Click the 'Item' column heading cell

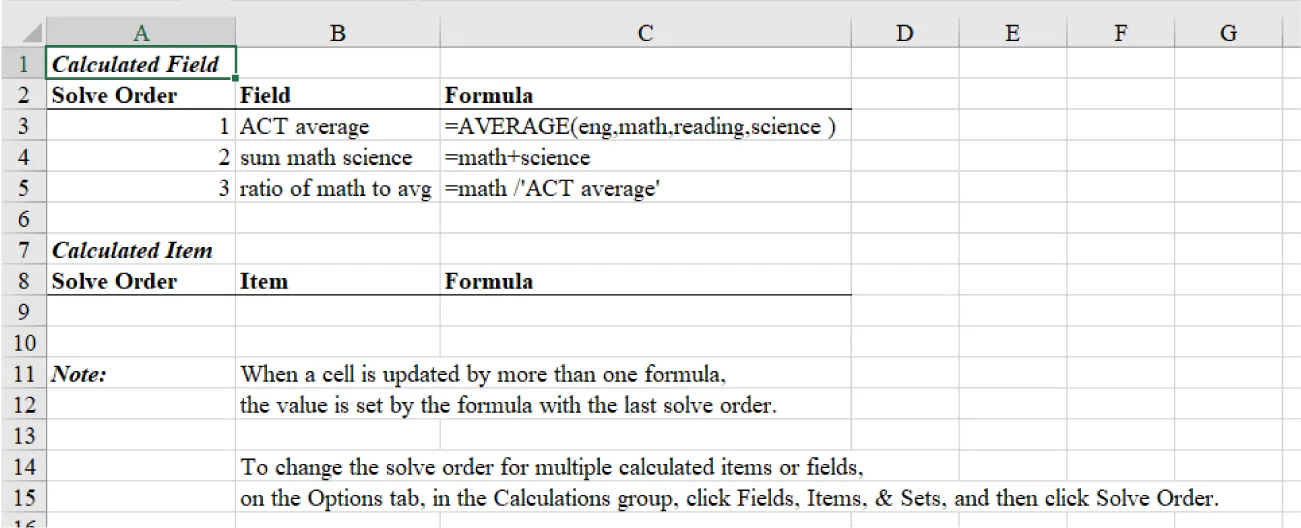(x=338, y=282)
